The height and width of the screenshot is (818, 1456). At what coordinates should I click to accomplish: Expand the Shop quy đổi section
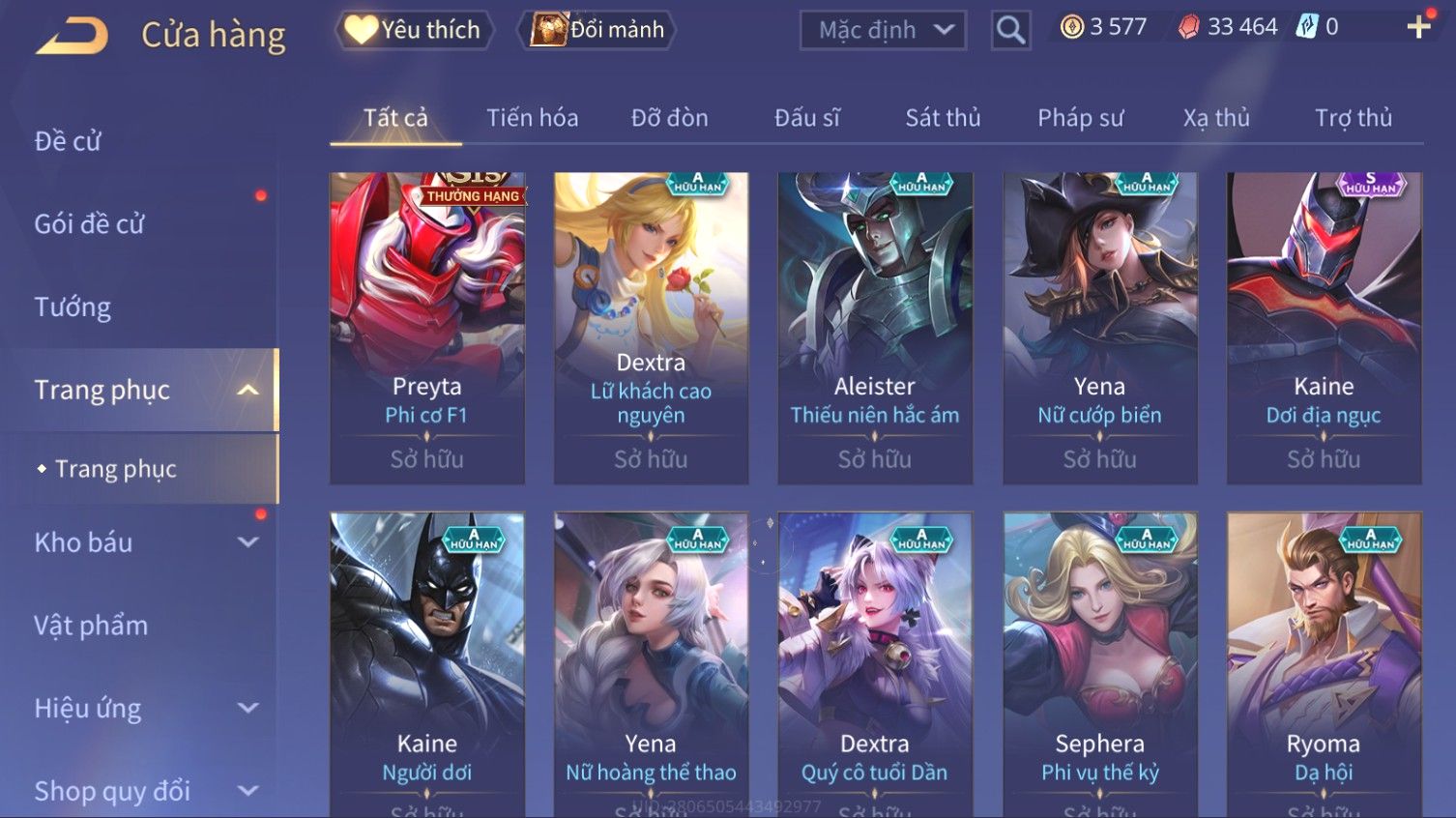click(248, 791)
